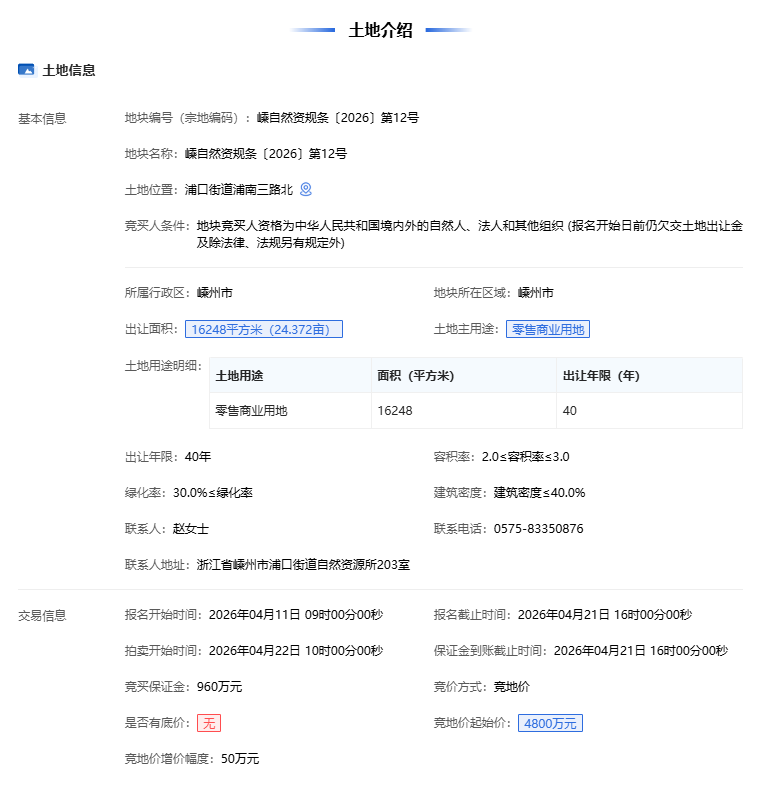This screenshot has width=759, height=789.
Task: Select the 零售商业用地 table row cell
Action: [251, 411]
